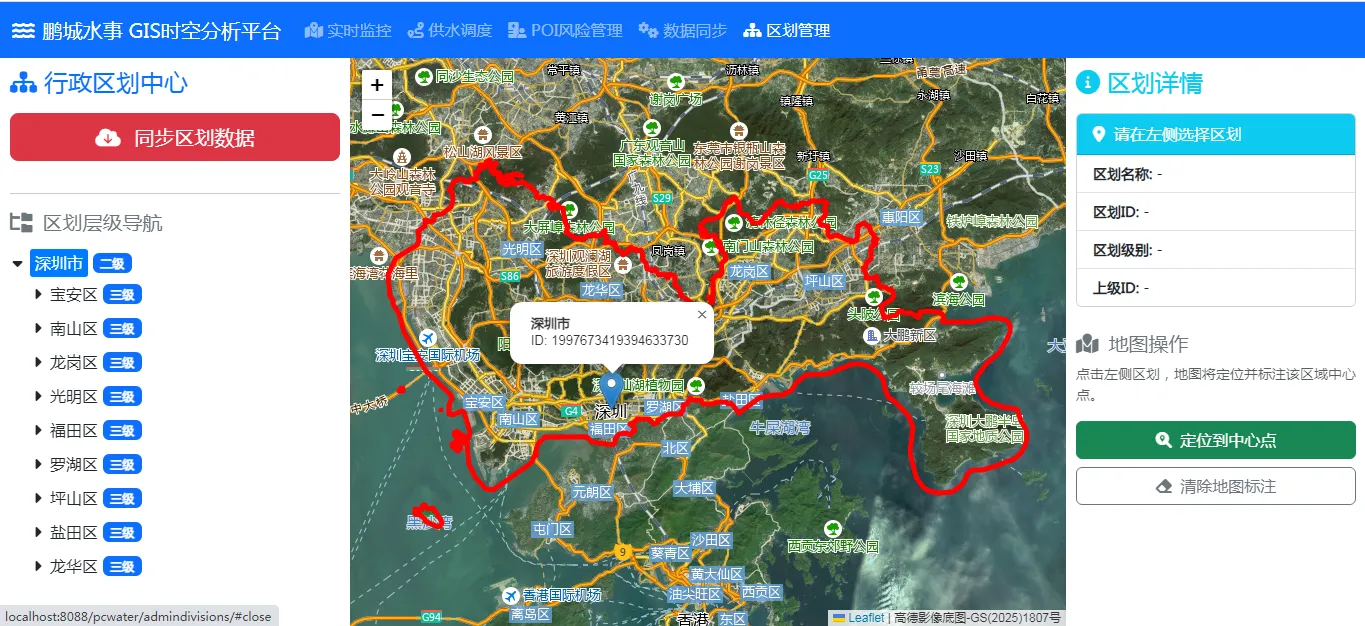Open 实时监控 in the top navigation
This screenshot has height=626, width=1365.
point(348,30)
